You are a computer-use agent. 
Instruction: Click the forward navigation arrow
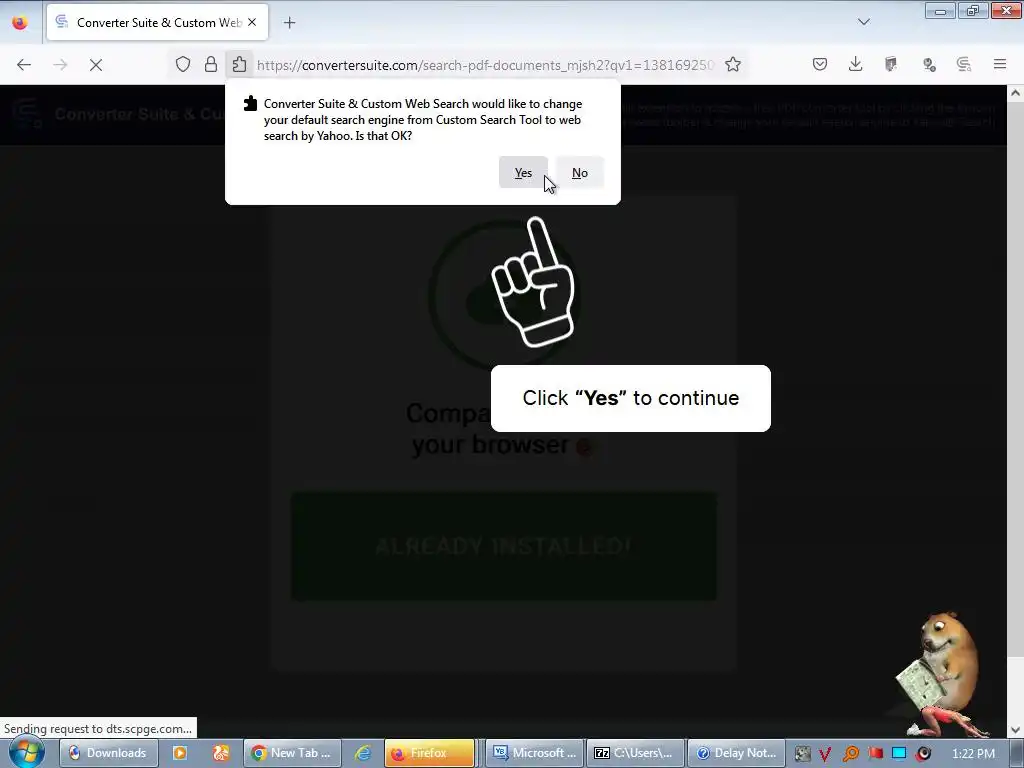click(60, 65)
